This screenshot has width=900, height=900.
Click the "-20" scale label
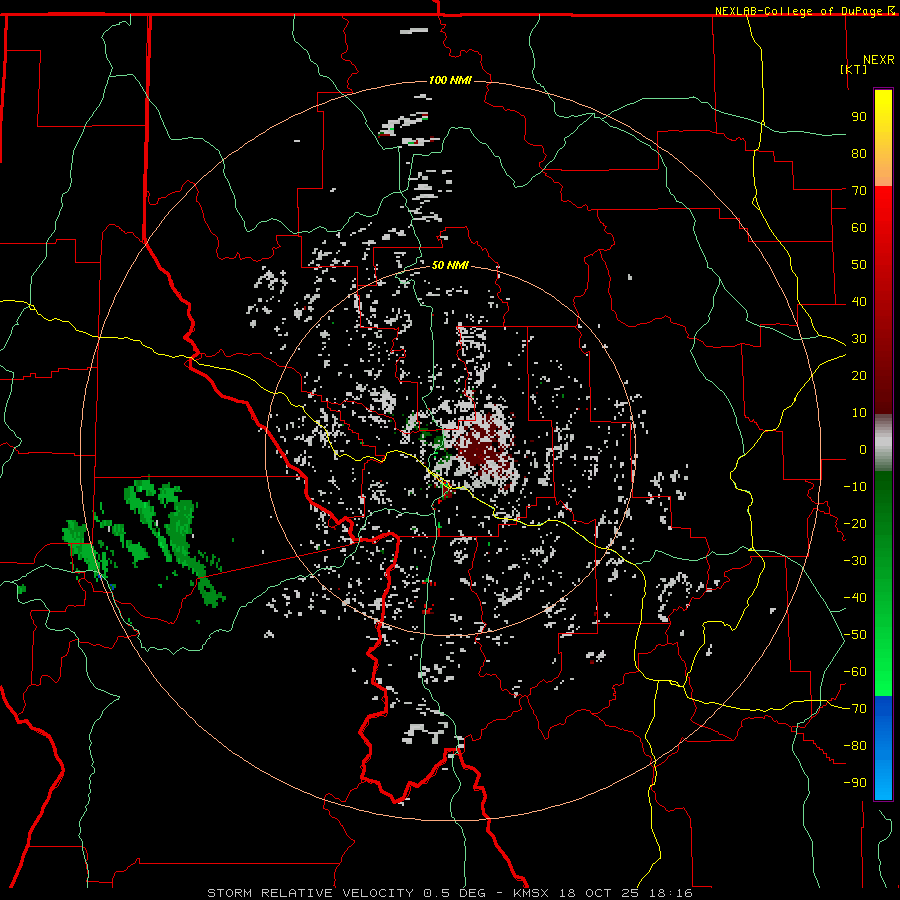855,523
